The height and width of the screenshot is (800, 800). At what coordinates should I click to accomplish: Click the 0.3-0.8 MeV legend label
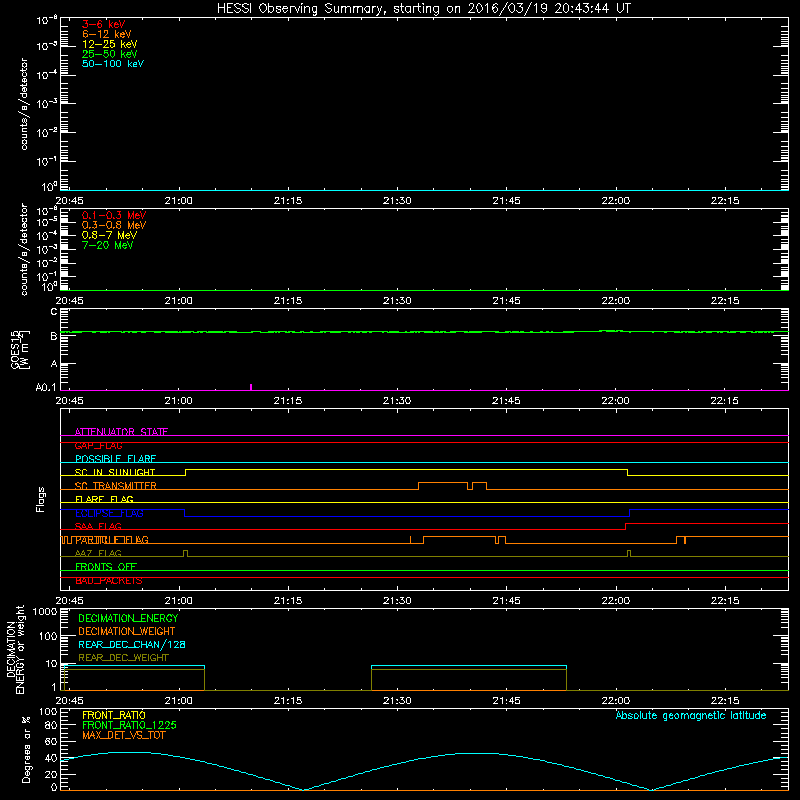[114, 225]
